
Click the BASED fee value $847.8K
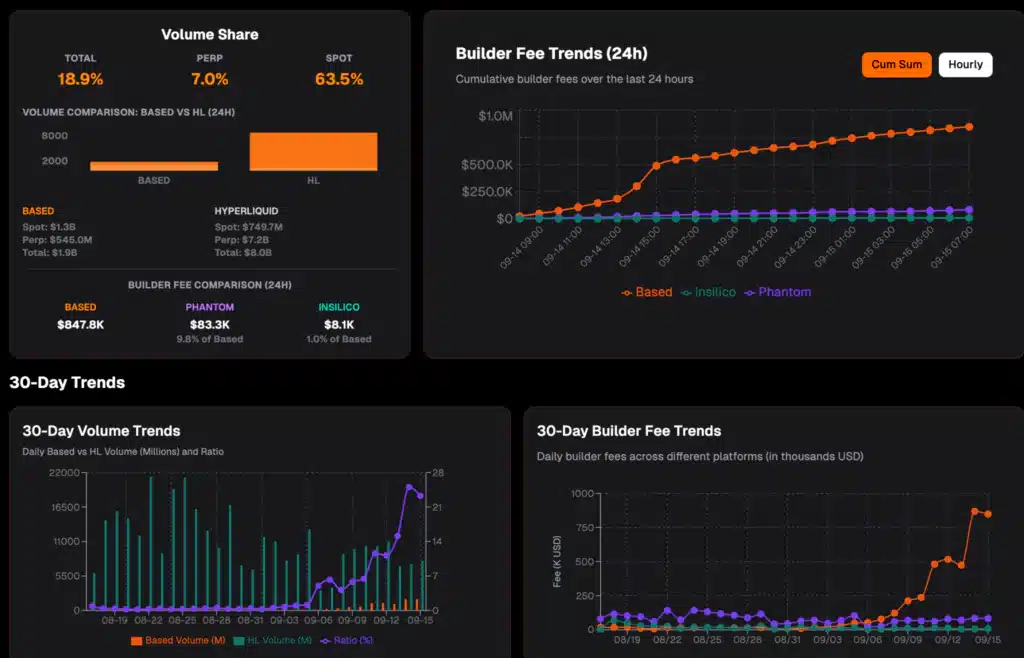coord(80,323)
